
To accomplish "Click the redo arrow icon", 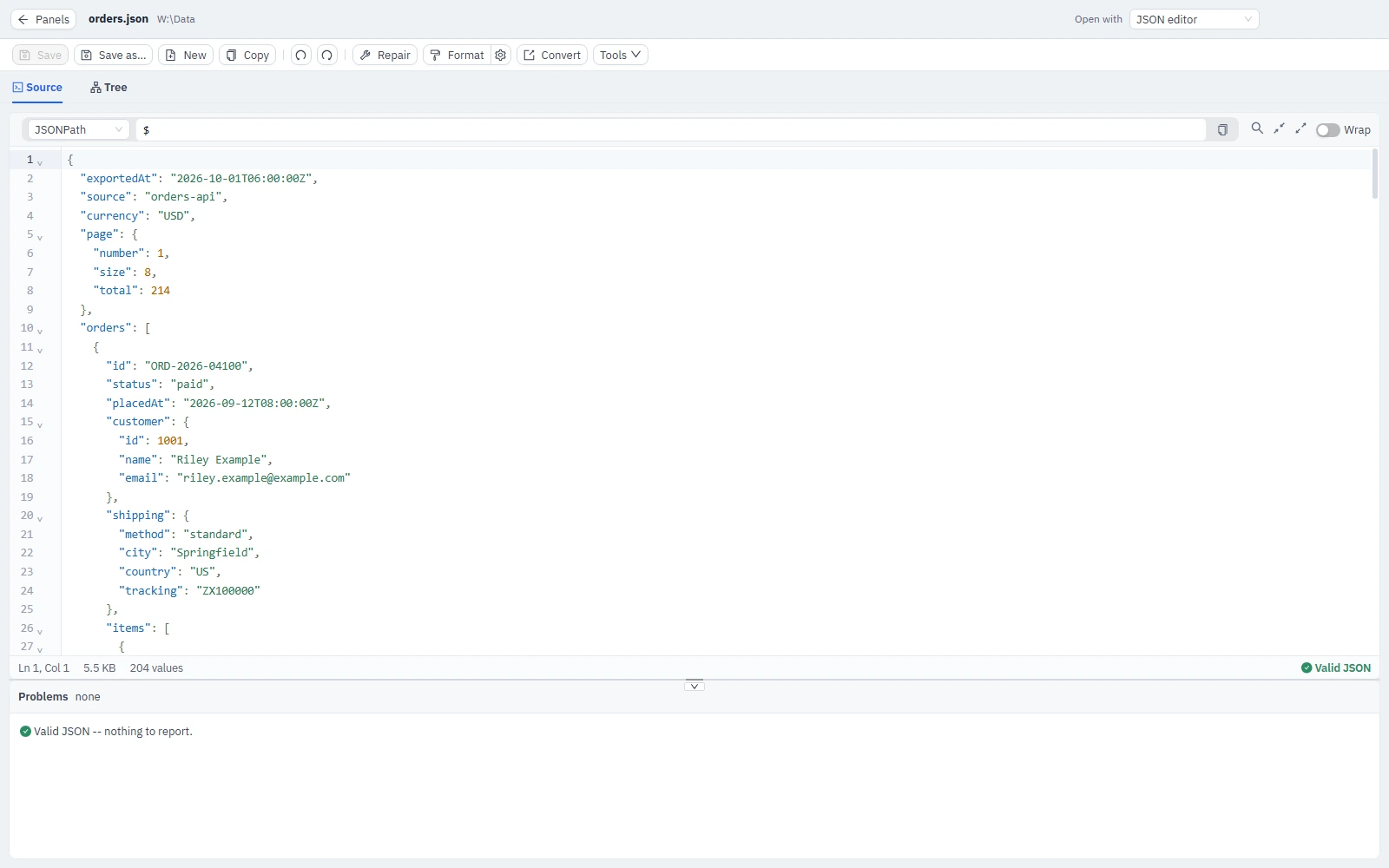I will [327, 55].
